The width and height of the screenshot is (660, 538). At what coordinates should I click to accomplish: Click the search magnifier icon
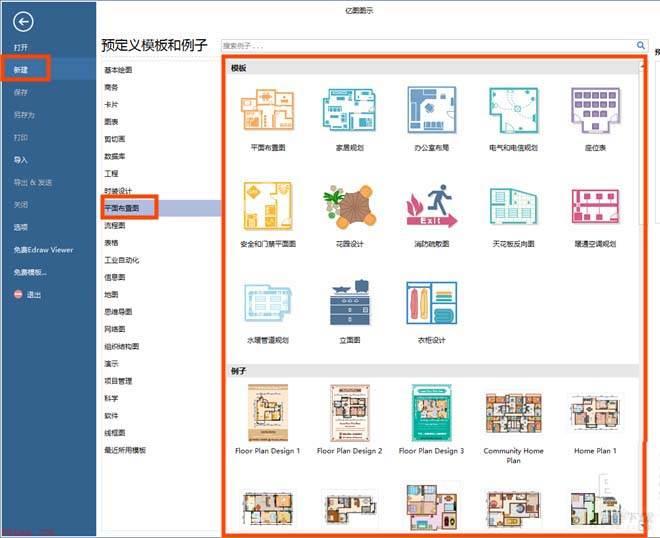[x=640, y=45]
